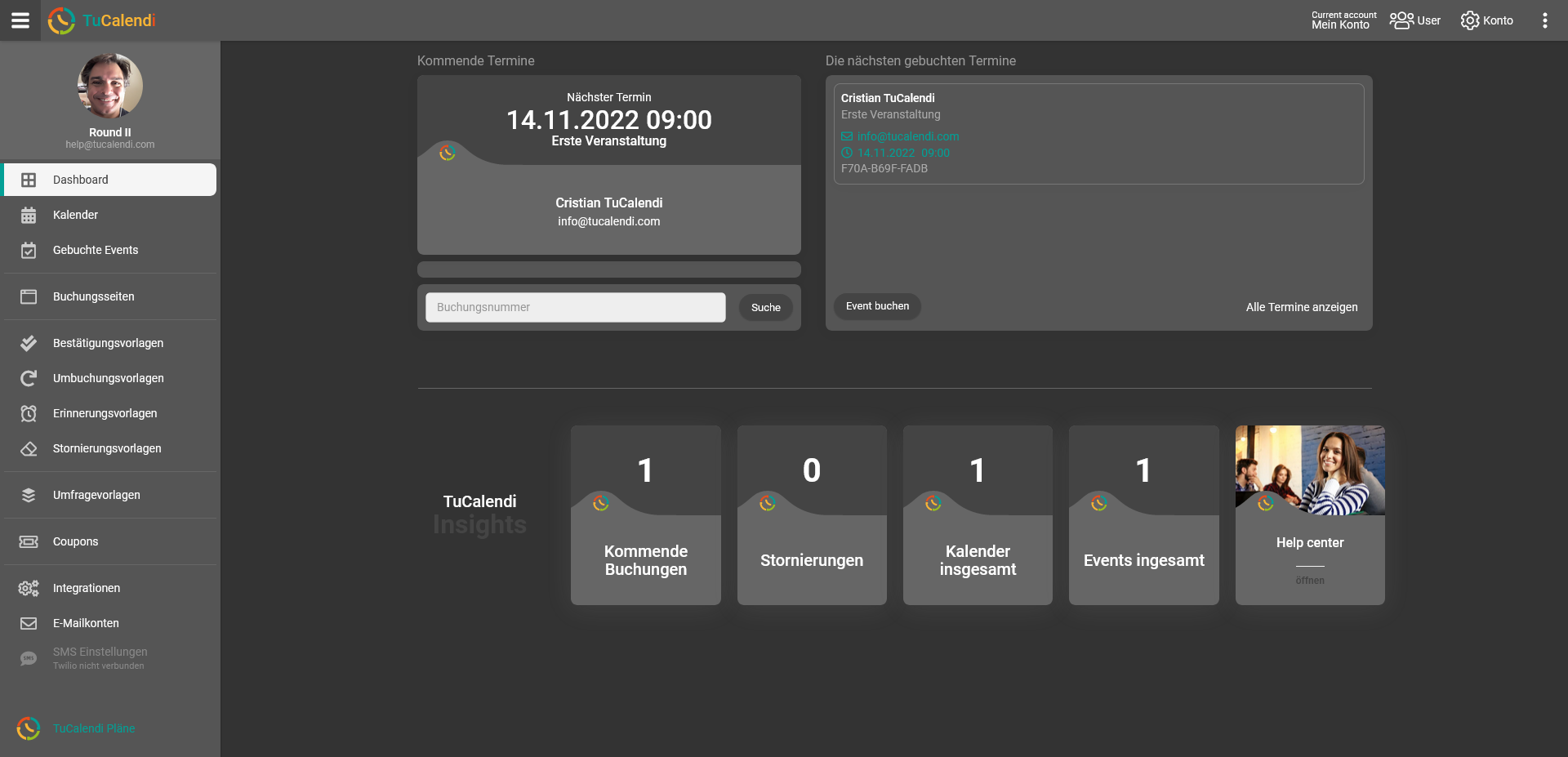Go to the E-Mailkonten menu item
This screenshot has height=757, width=1568.
[86, 623]
